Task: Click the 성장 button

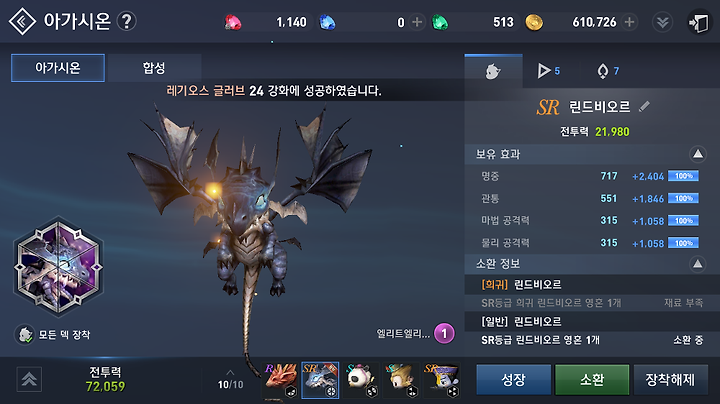Action: pos(513,380)
